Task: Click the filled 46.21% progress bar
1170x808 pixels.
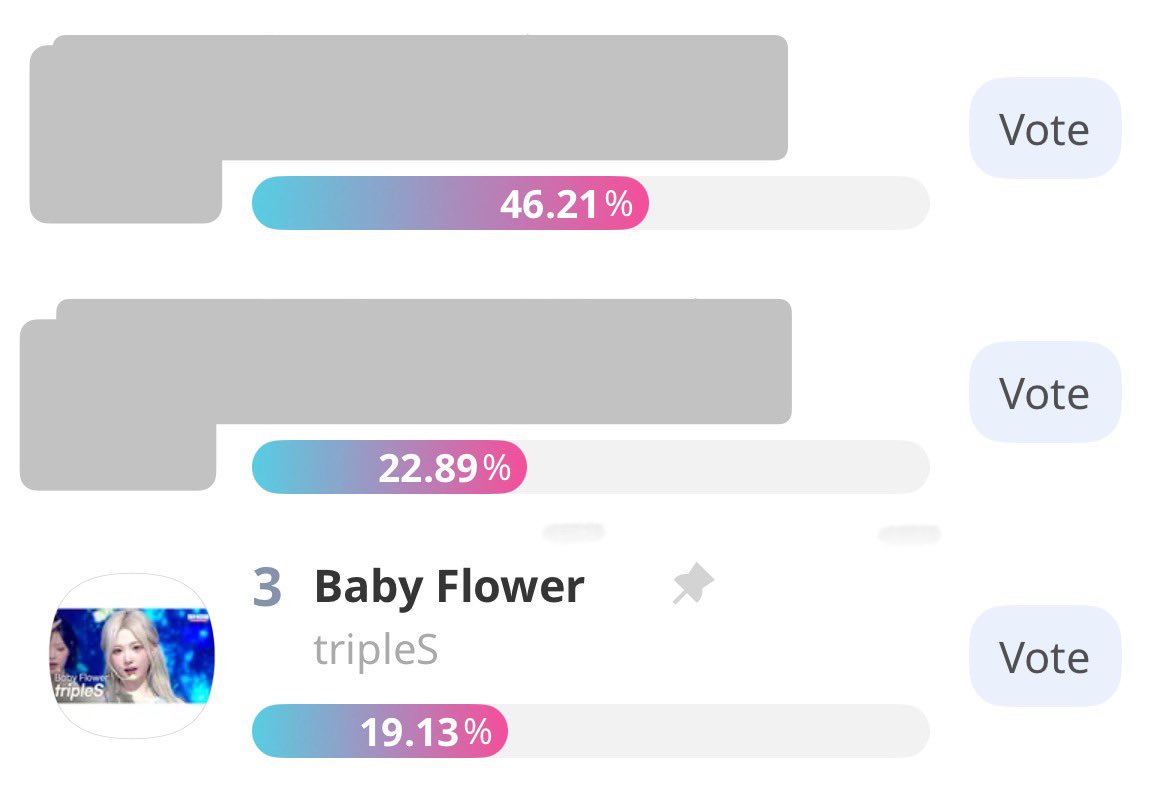Action: click(x=451, y=203)
